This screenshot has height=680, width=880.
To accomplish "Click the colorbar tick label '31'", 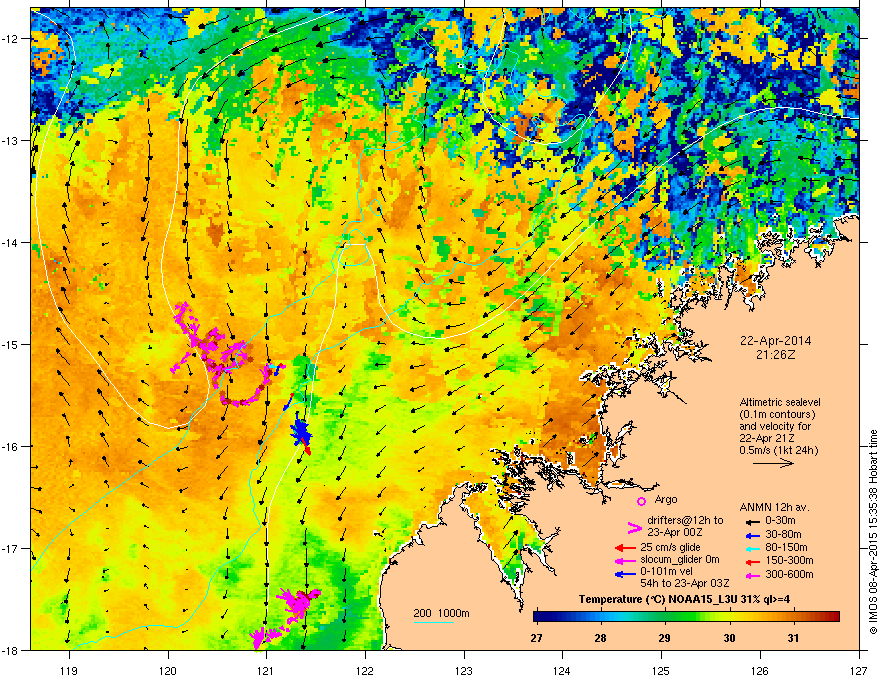I will pos(793,638).
